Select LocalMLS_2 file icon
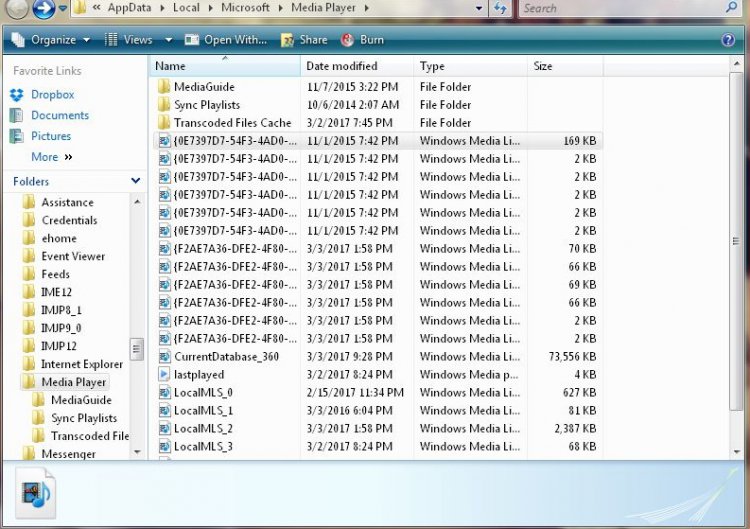The image size is (750, 529). (x=164, y=429)
